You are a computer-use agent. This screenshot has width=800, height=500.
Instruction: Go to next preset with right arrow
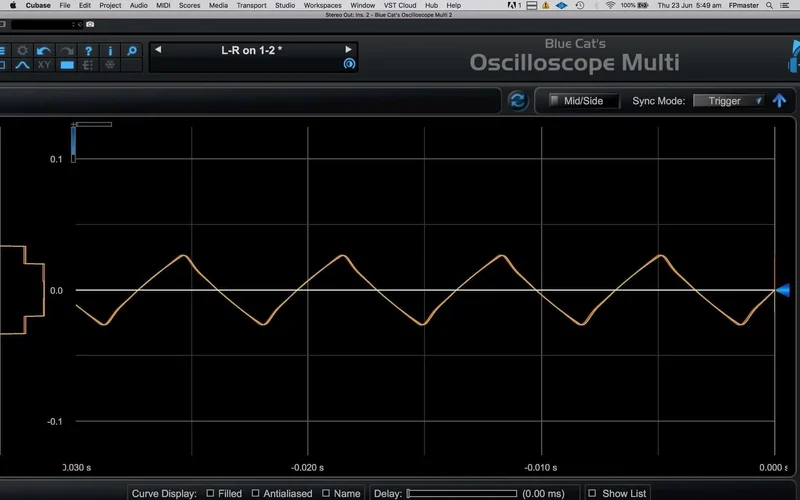[348, 49]
